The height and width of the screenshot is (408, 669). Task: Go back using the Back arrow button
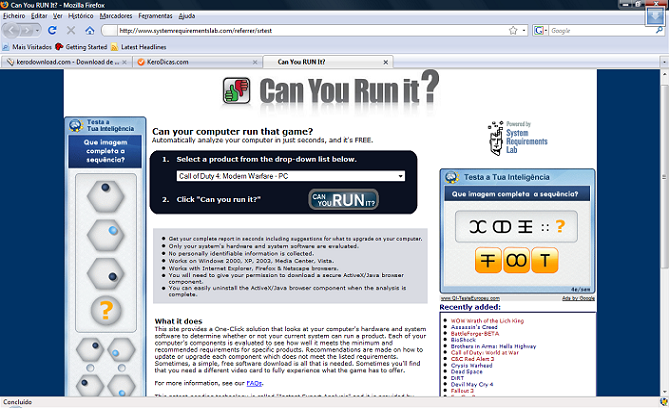coord(12,30)
